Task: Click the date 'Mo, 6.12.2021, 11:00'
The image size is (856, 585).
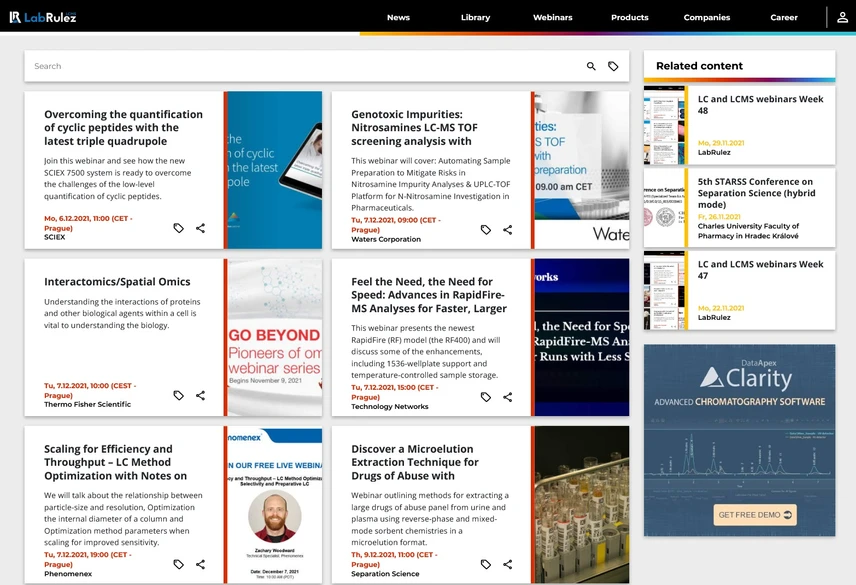Action: [x=88, y=223]
